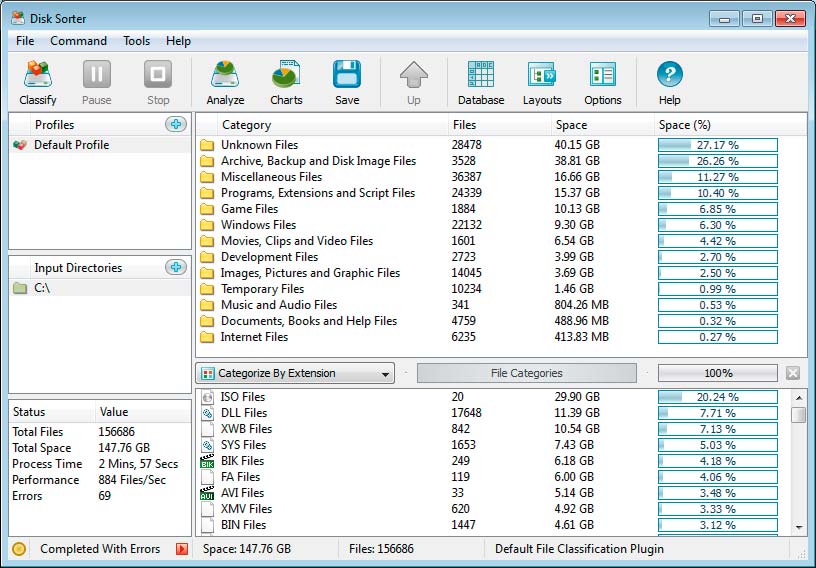Screen dimensions: 816x568
Task: Click the File Categories button
Action: 527,373
